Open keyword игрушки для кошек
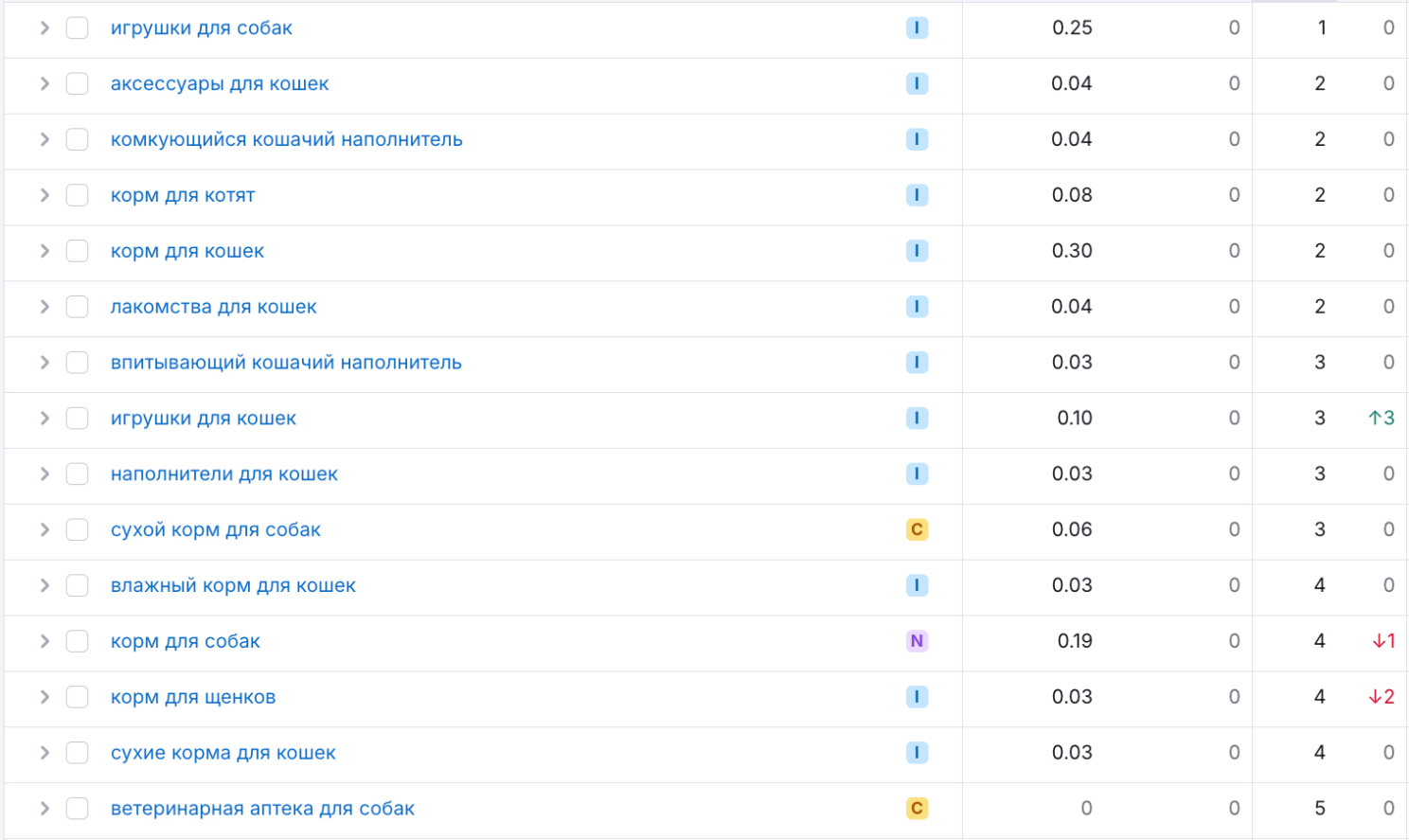The height and width of the screenshot is (840, 1409). pyautogui.click(x=203, y=419)
